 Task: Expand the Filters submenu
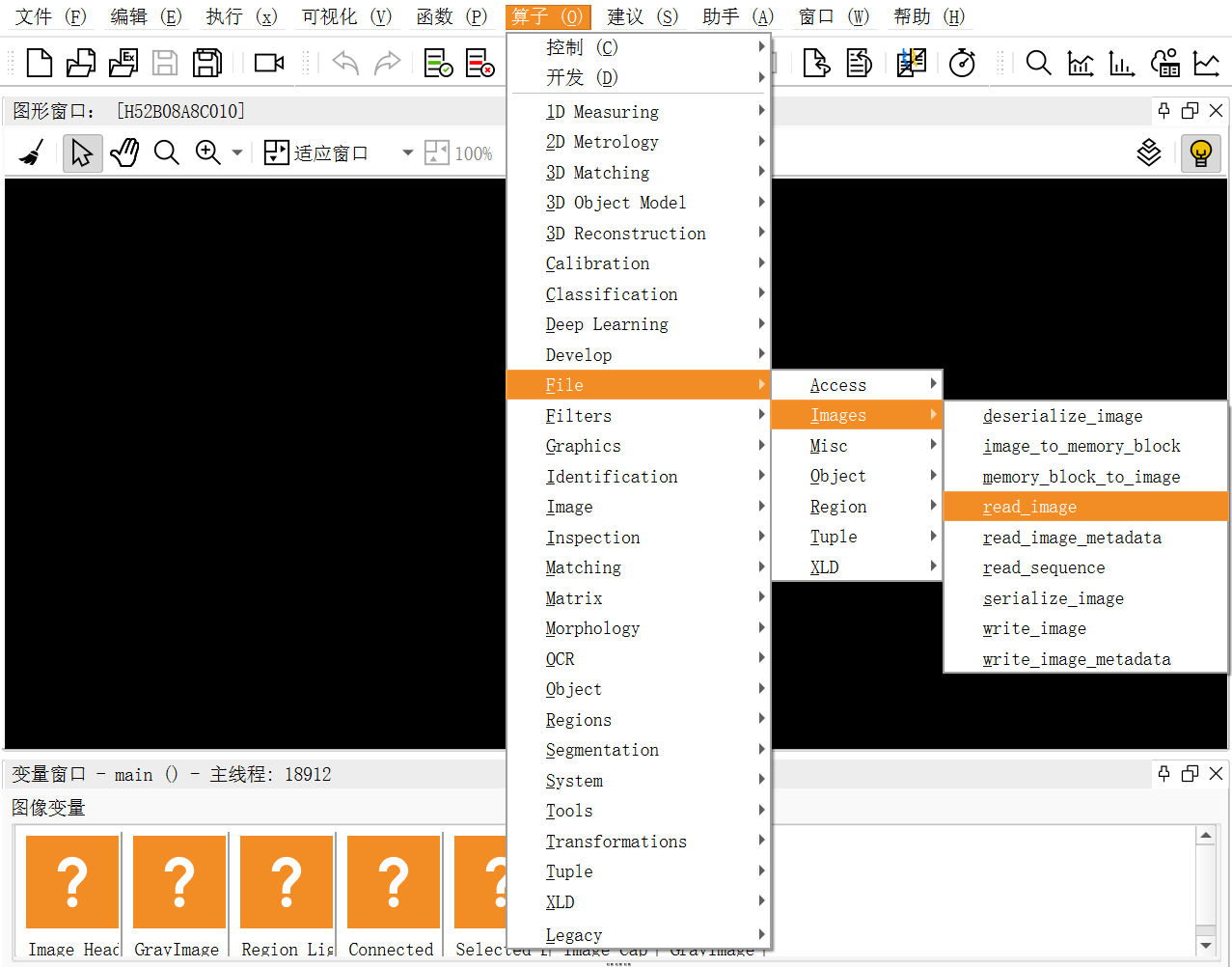(639, 415)
